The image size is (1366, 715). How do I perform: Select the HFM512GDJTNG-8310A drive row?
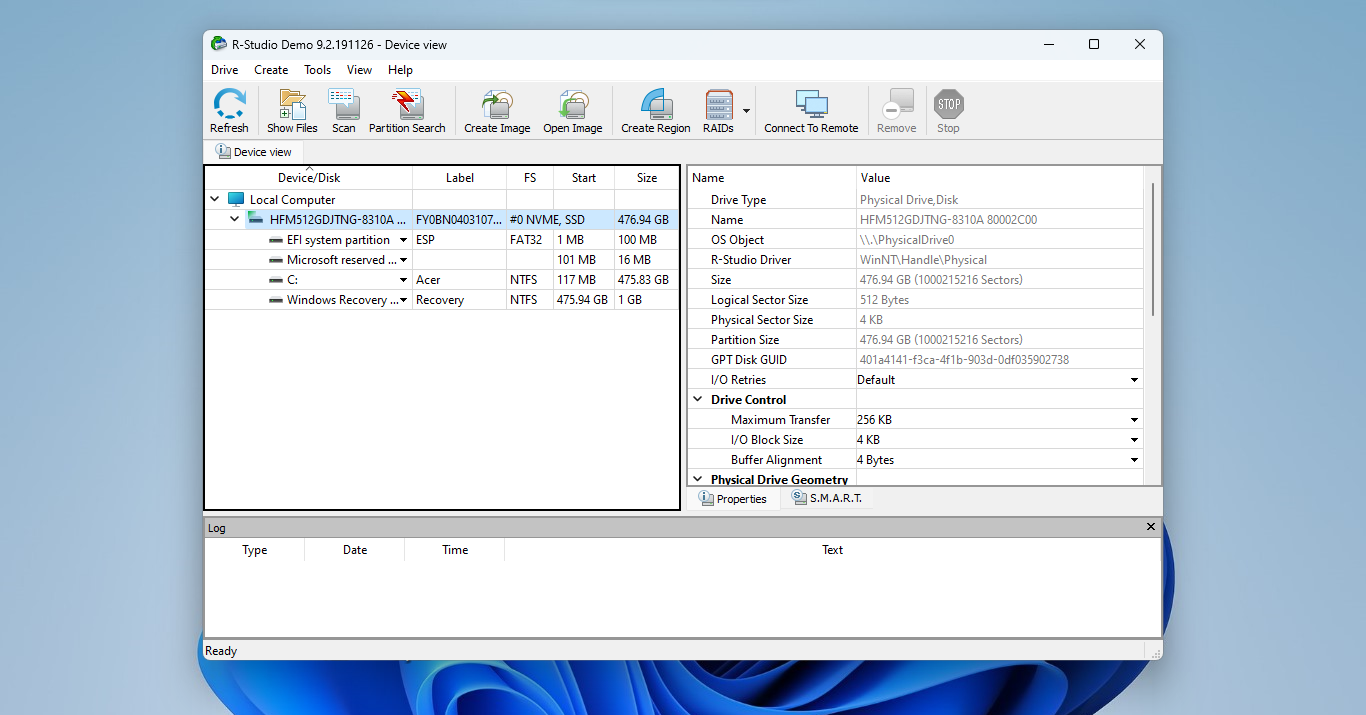(441, 220)
